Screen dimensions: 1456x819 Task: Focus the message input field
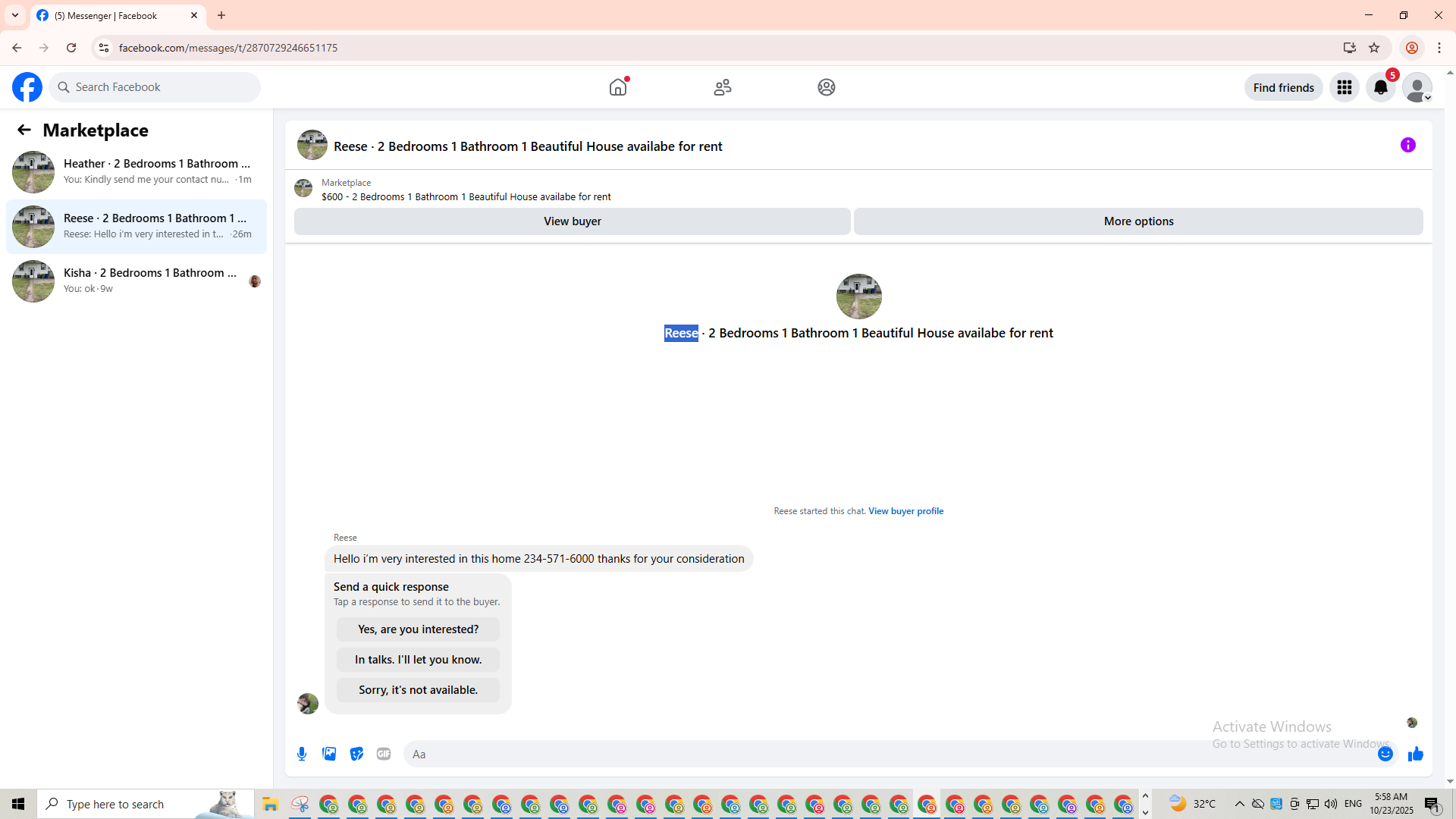pyautogui.click(x=887, y=754)
